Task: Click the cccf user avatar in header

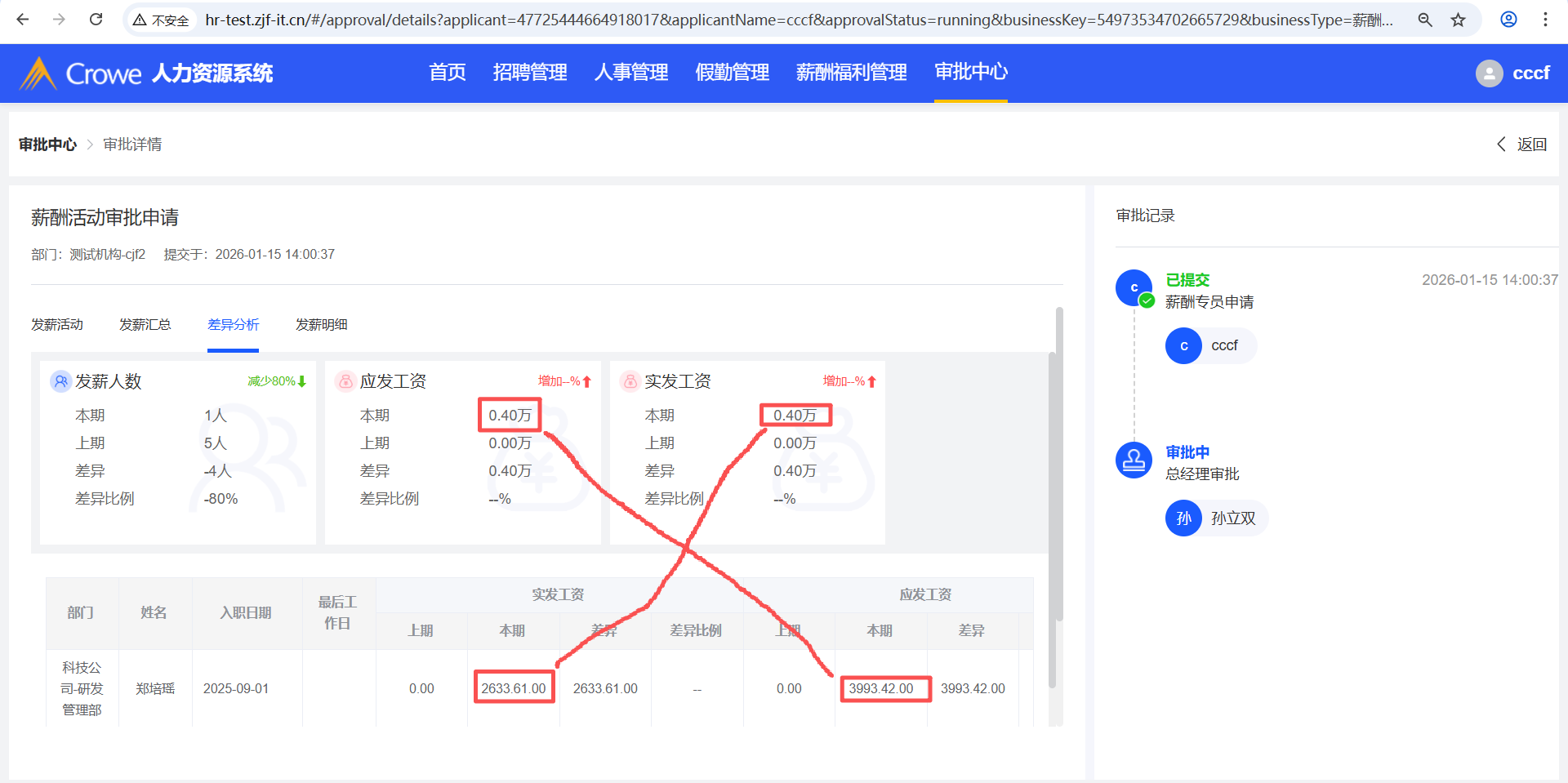Action: 1489,73
